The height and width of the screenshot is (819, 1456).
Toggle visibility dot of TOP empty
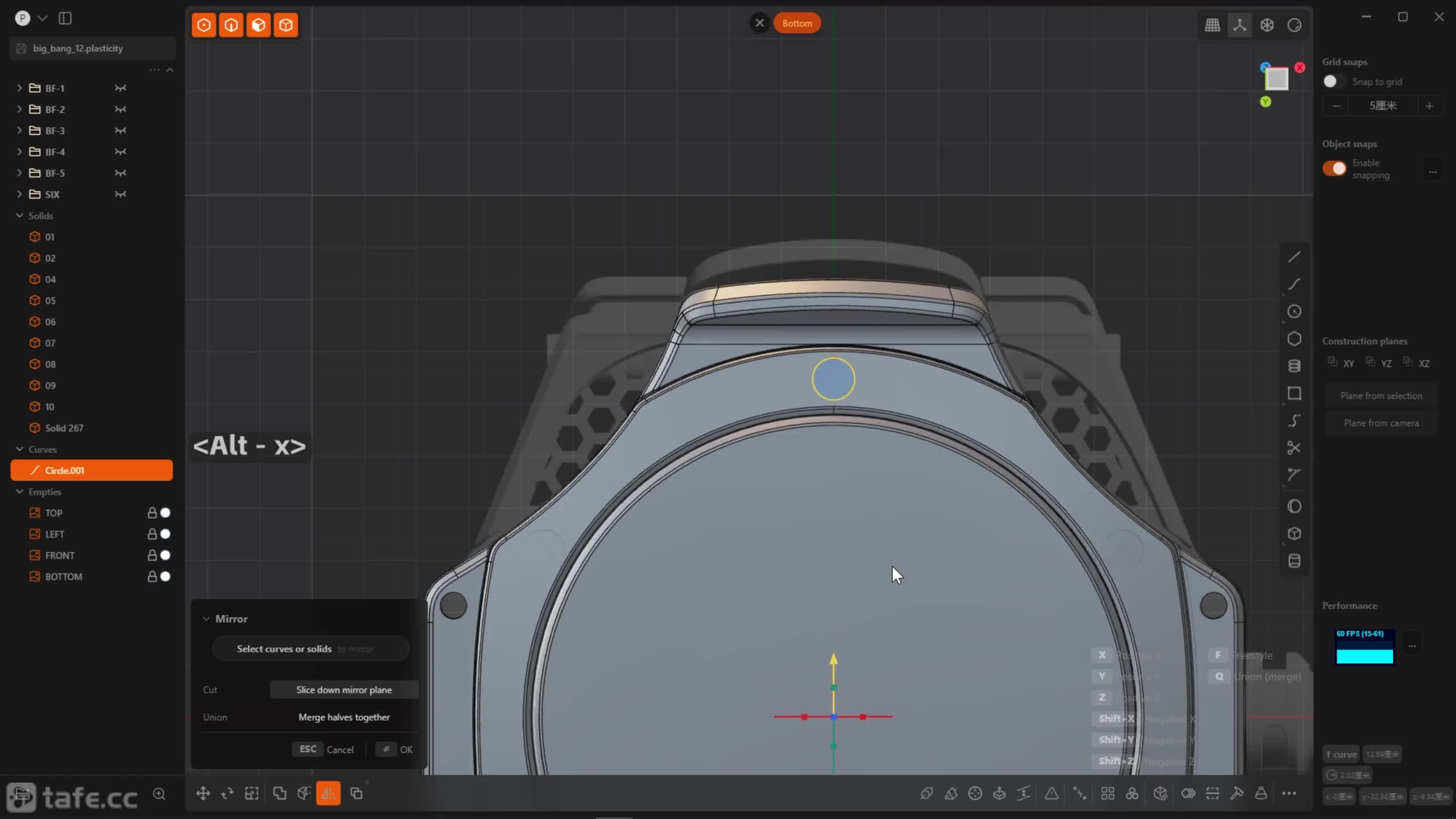(166, 512)
